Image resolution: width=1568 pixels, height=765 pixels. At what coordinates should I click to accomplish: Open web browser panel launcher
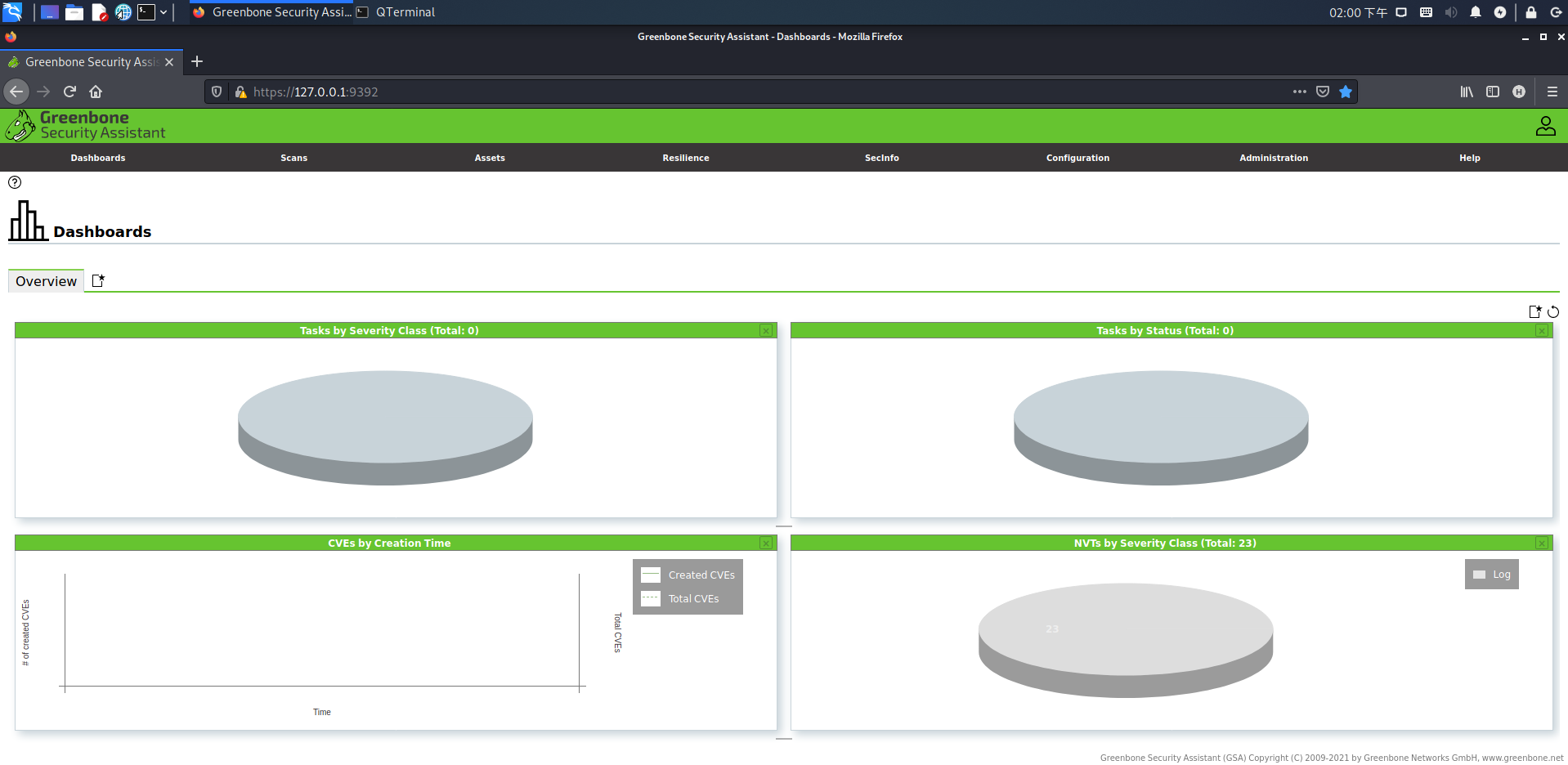click(x=123, y=12)
